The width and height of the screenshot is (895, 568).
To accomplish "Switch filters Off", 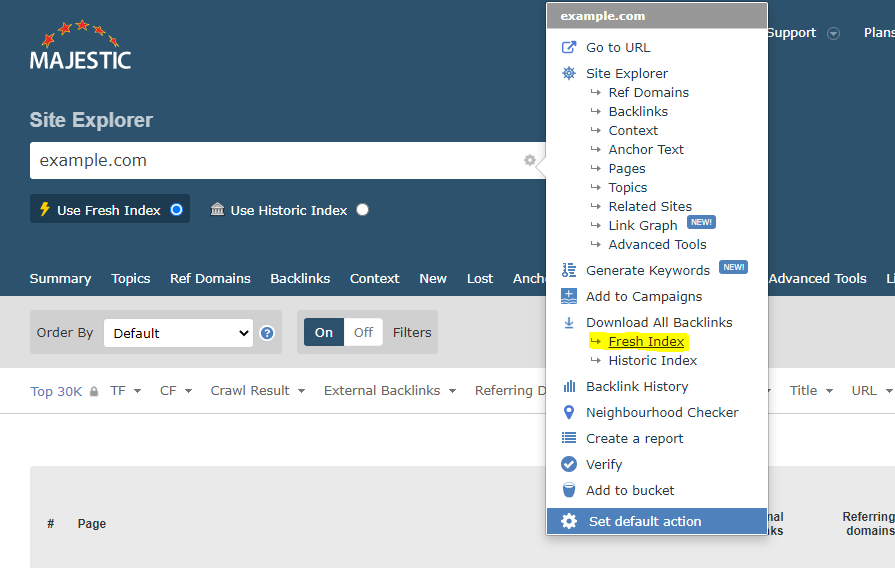I will (363, 332).
